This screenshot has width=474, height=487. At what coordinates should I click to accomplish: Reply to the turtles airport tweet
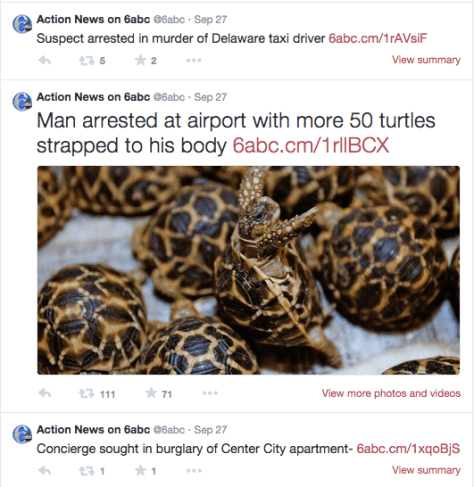(45, 393)
